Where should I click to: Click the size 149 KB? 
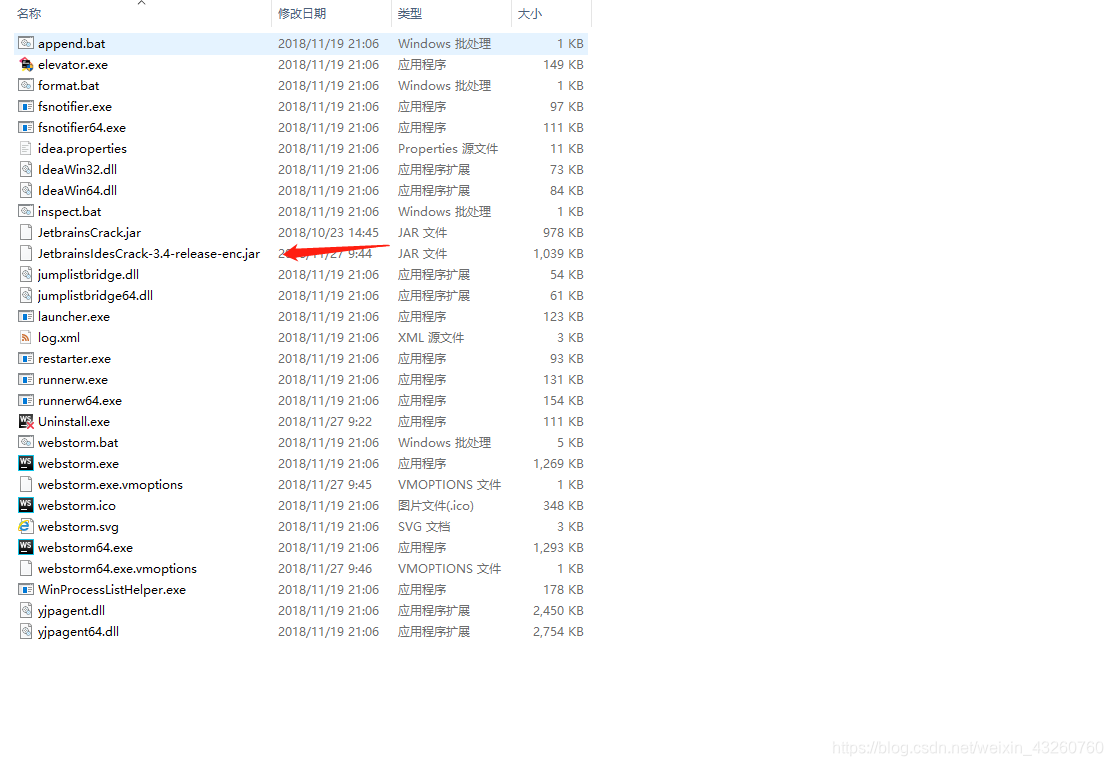[564, 65]
